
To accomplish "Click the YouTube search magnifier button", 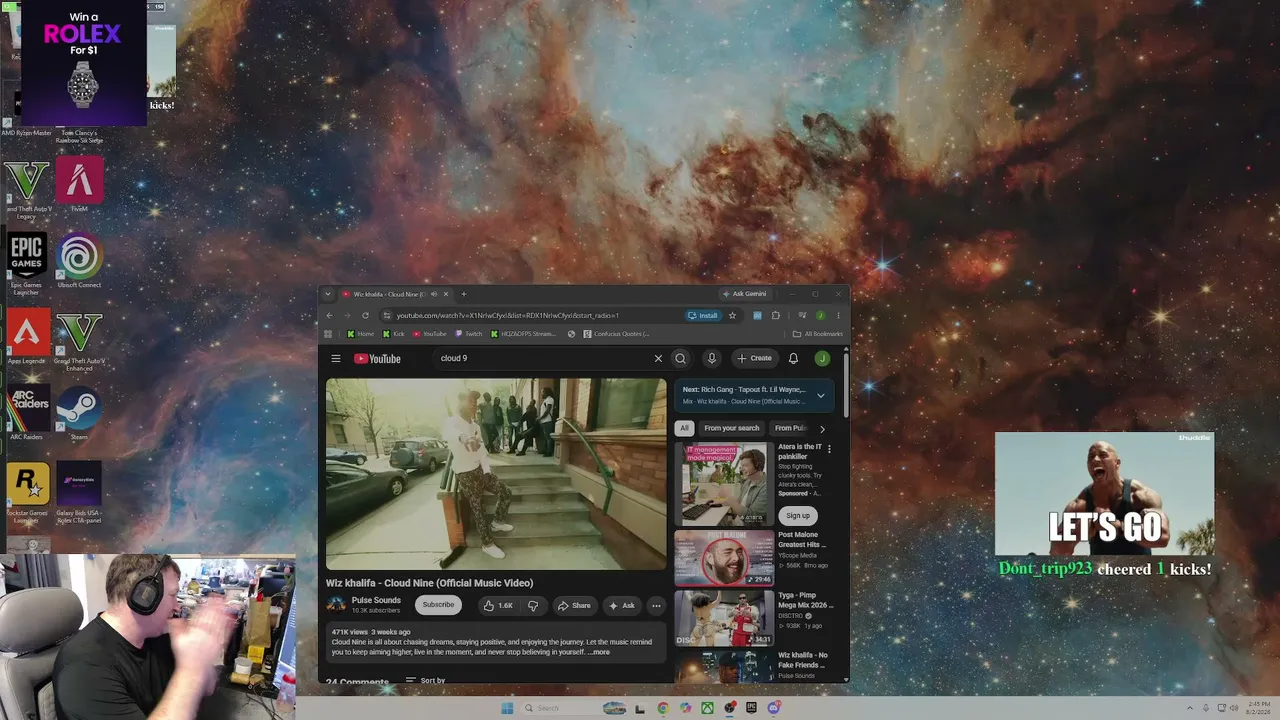I will click(x=680, y=359).
